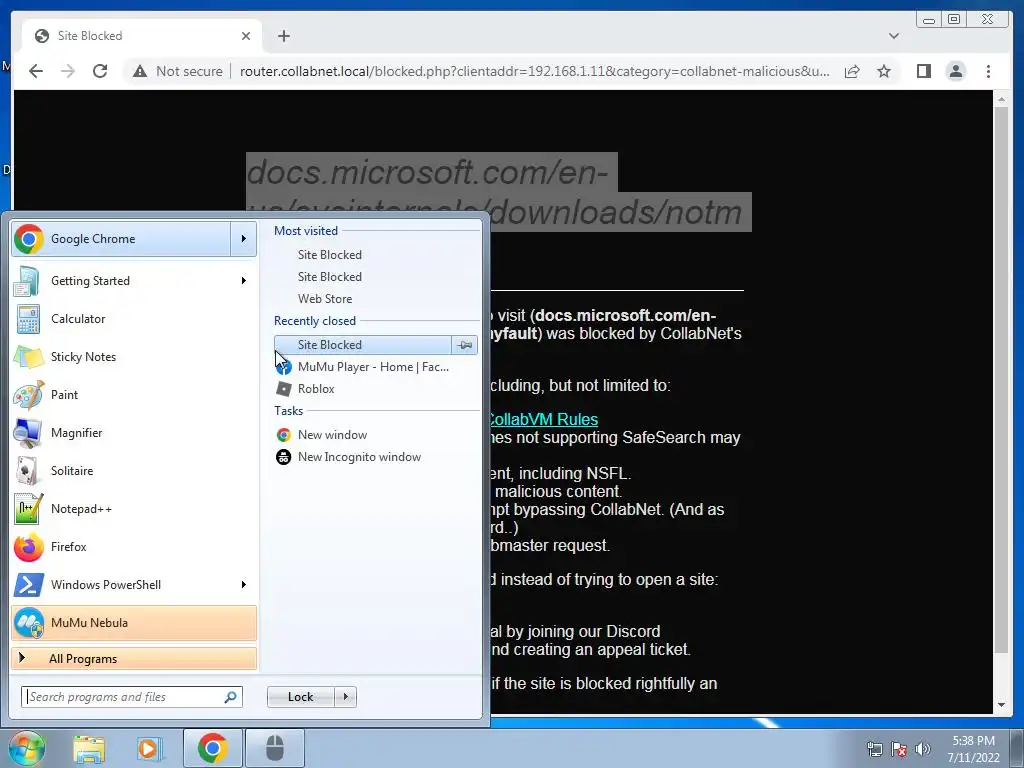
Task: Open first Site Blocked under Most visited
Action: pyautogui.click(x=376, y=255)
